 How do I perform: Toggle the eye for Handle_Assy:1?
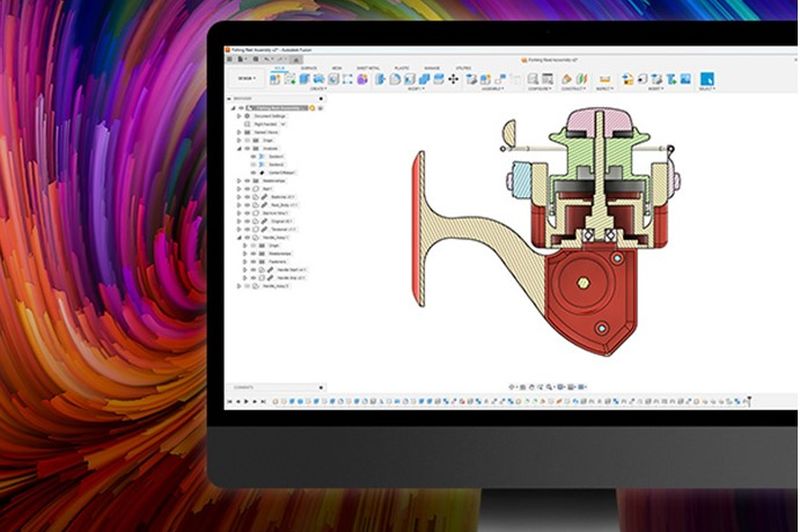(x=247, y=238)
